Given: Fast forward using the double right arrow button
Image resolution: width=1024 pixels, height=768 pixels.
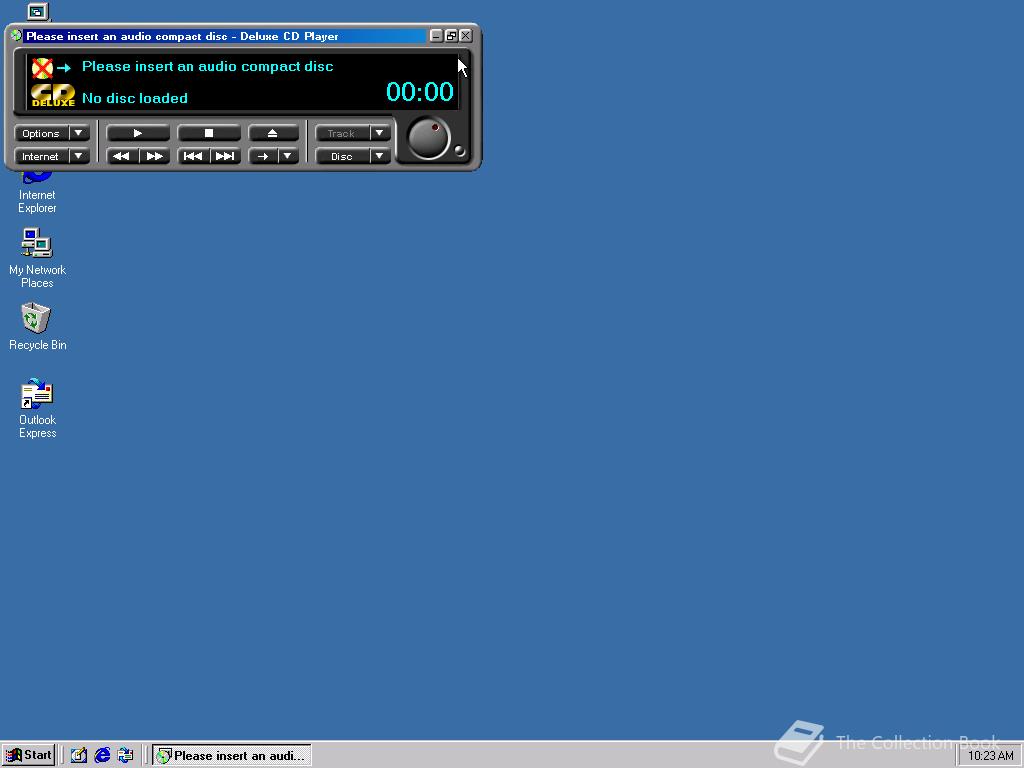Looking at the screenshot, I should click(155, 156).
